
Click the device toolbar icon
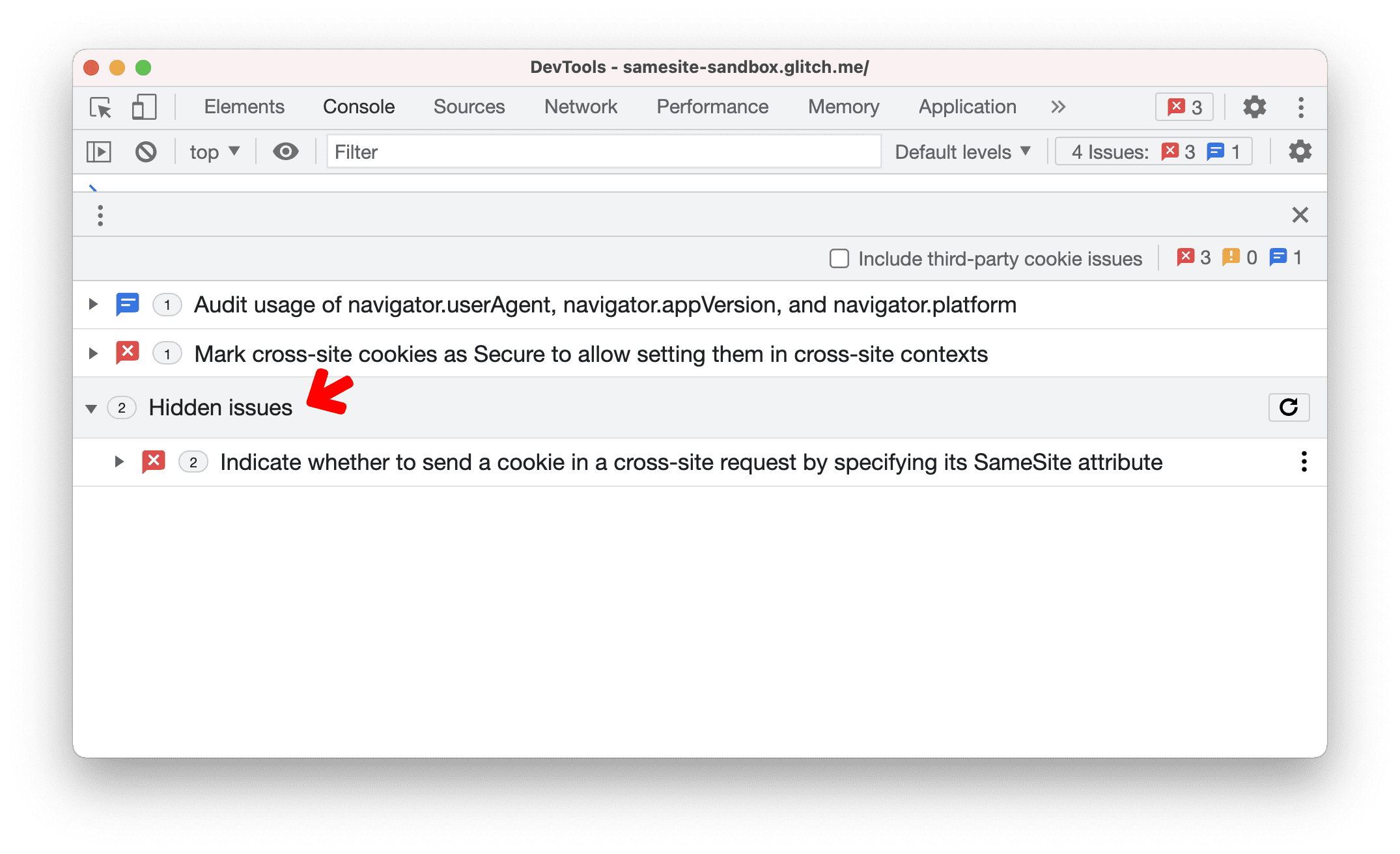click(x=143, y=107)
